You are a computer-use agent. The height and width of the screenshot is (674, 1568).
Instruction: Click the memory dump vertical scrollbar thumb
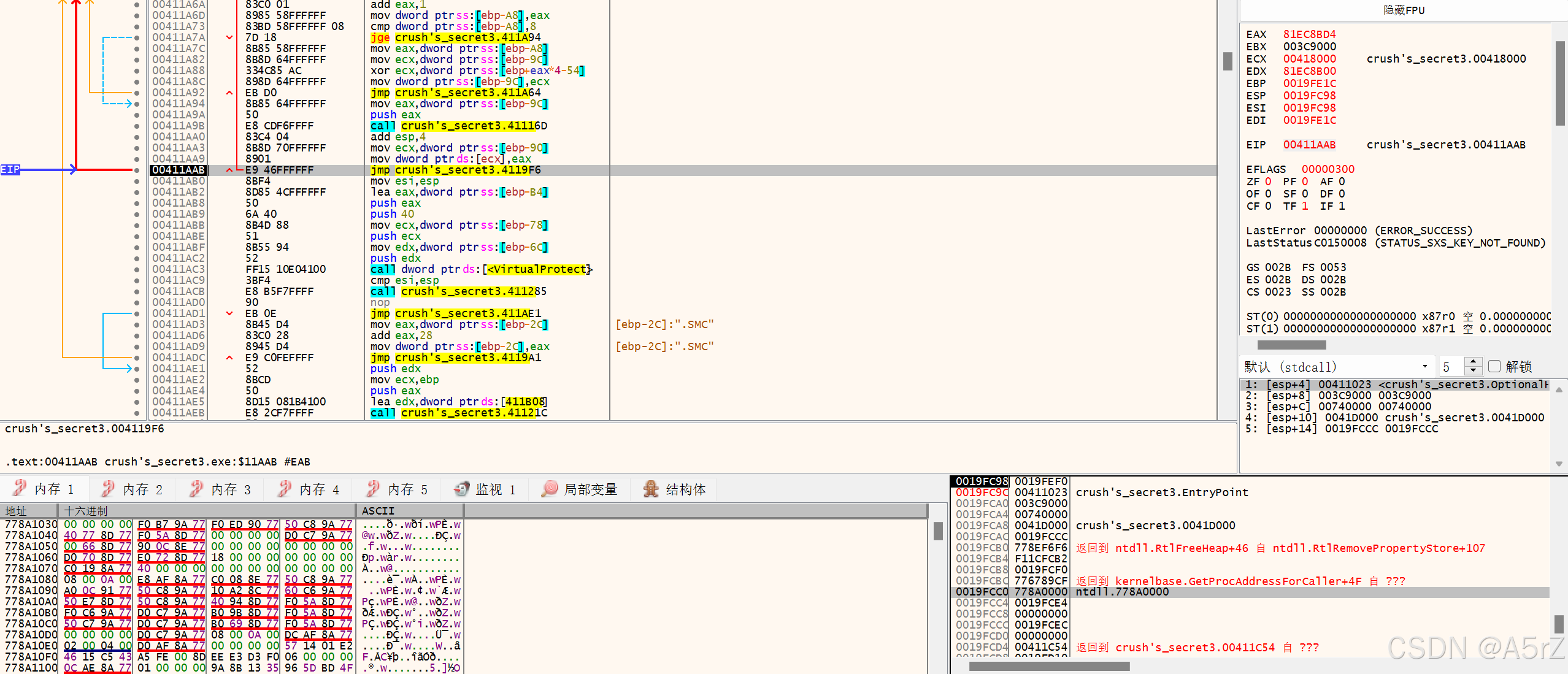click(x=937, y=530)
